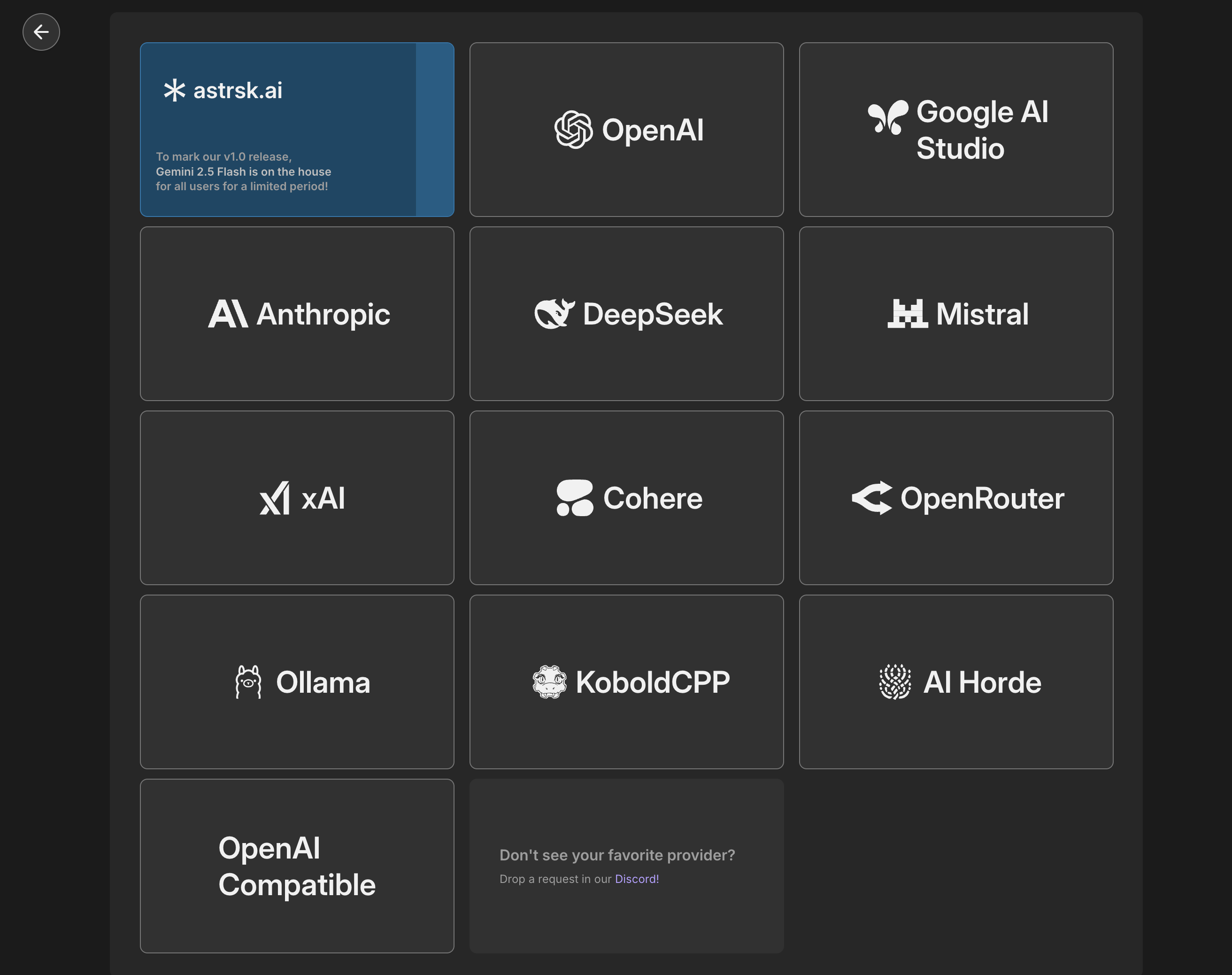Click the Google AI Studio butterfly icon

pos(888,117)
